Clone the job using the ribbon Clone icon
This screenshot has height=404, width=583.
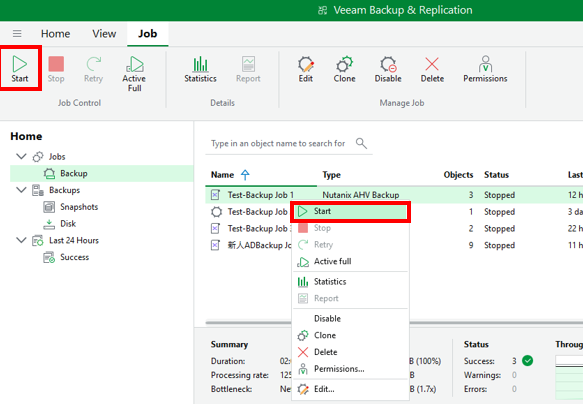point(344,69)
